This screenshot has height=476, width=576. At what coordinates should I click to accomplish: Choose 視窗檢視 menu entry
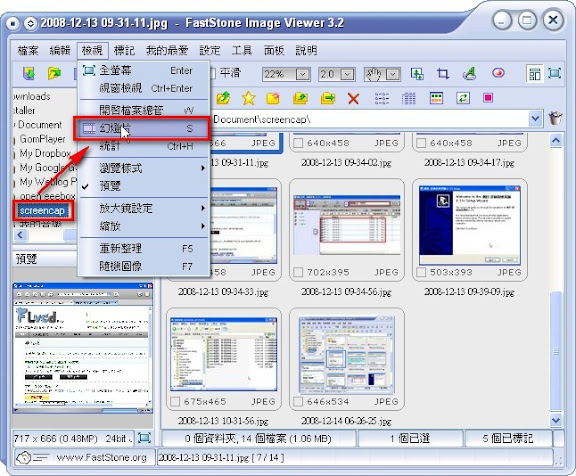(144, 88)
